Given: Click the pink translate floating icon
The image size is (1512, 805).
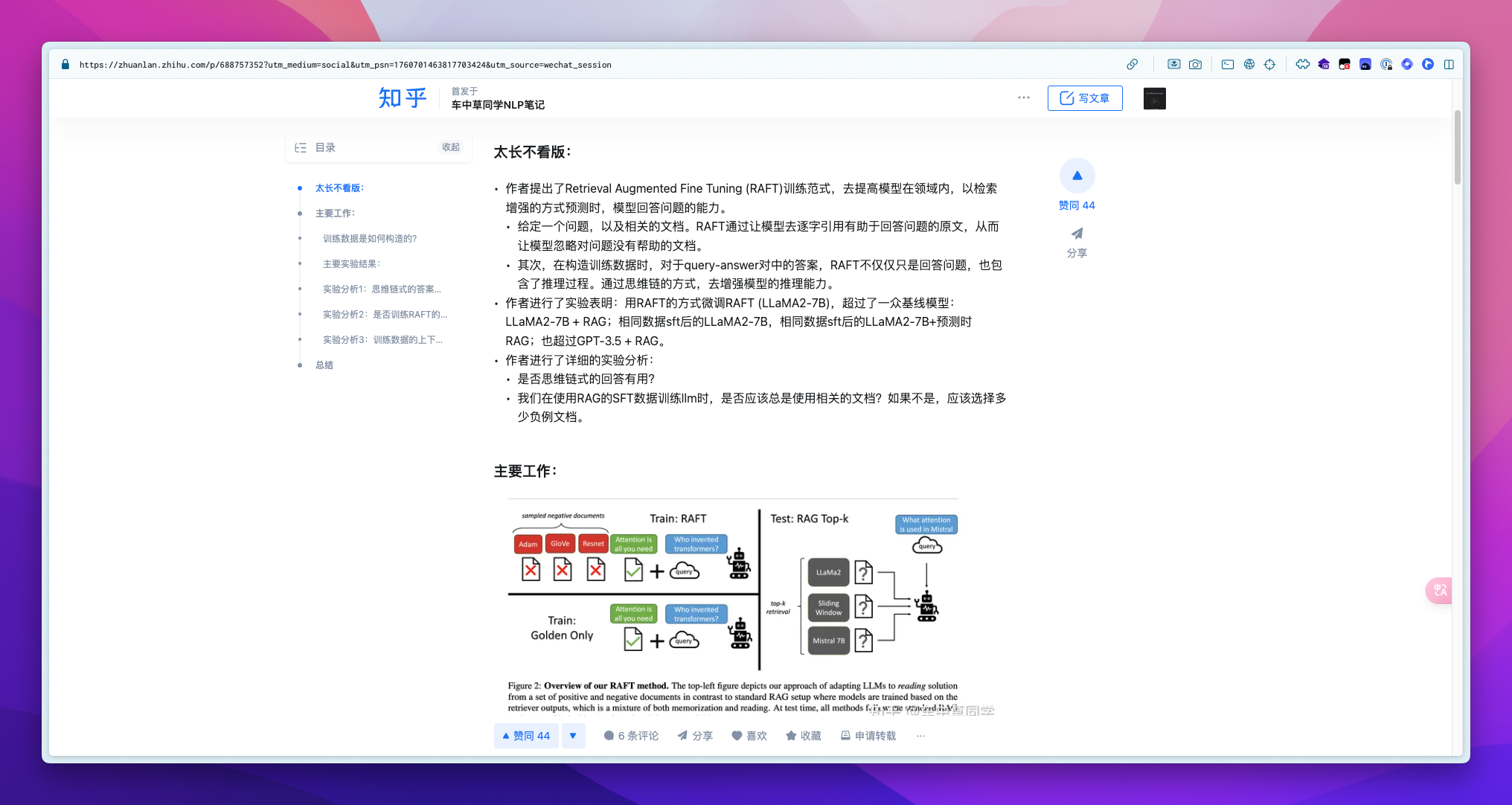Looking at the screenshot, I should pyautogui.click(x=1440, y=590).
